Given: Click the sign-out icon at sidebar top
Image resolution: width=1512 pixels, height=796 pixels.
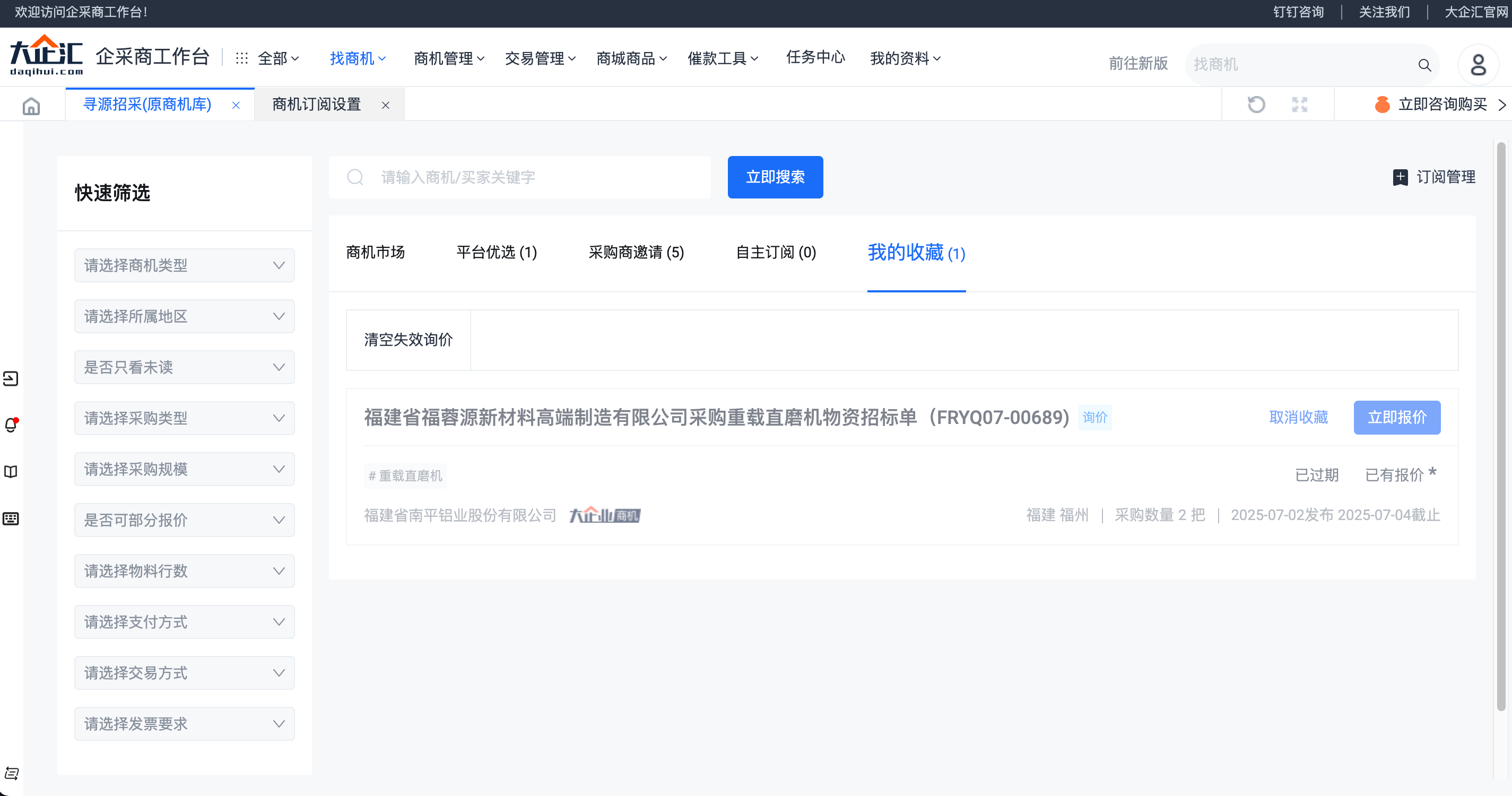Looking at the screenshot, I should 11,378.
